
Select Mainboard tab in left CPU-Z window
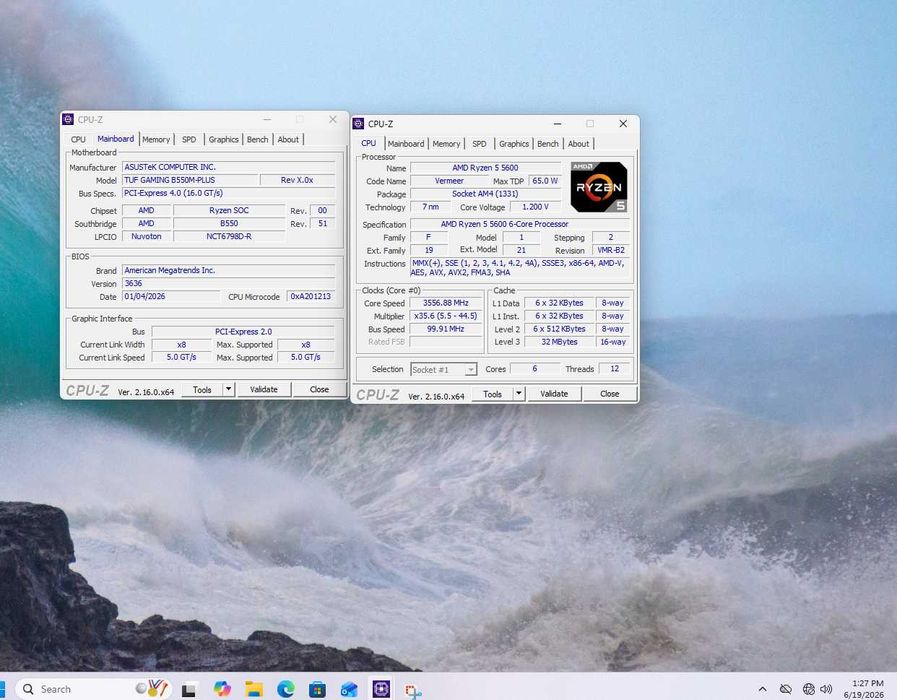tap(116, 138)
